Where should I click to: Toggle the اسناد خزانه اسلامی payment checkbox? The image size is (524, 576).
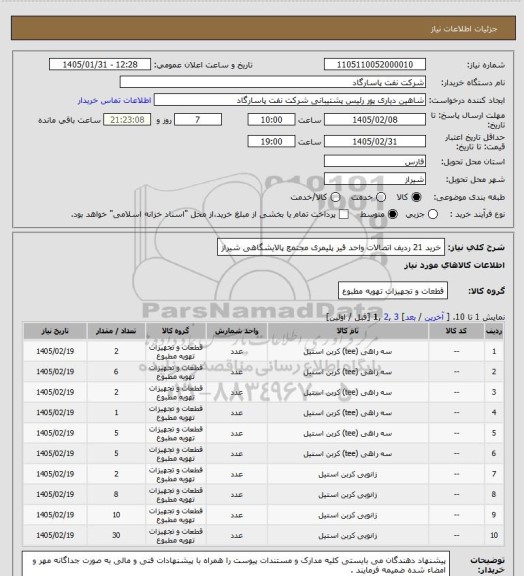[344, 214]
